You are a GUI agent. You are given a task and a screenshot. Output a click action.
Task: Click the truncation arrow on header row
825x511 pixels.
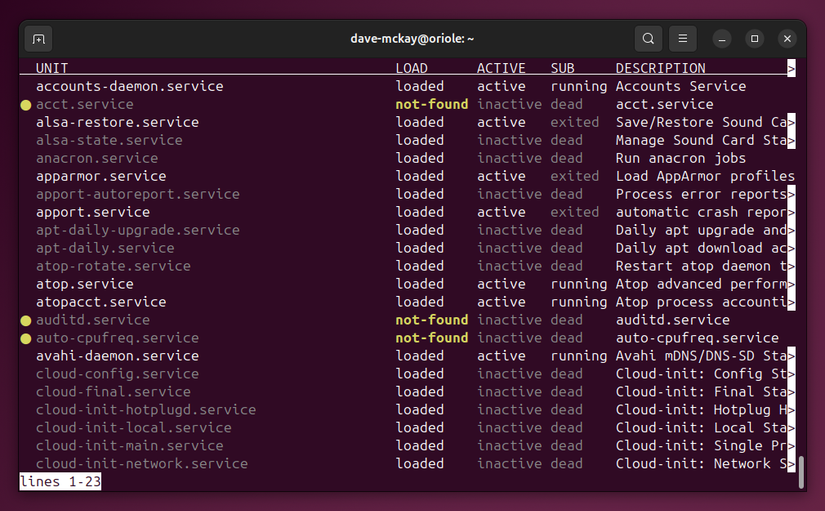(791, 69)
